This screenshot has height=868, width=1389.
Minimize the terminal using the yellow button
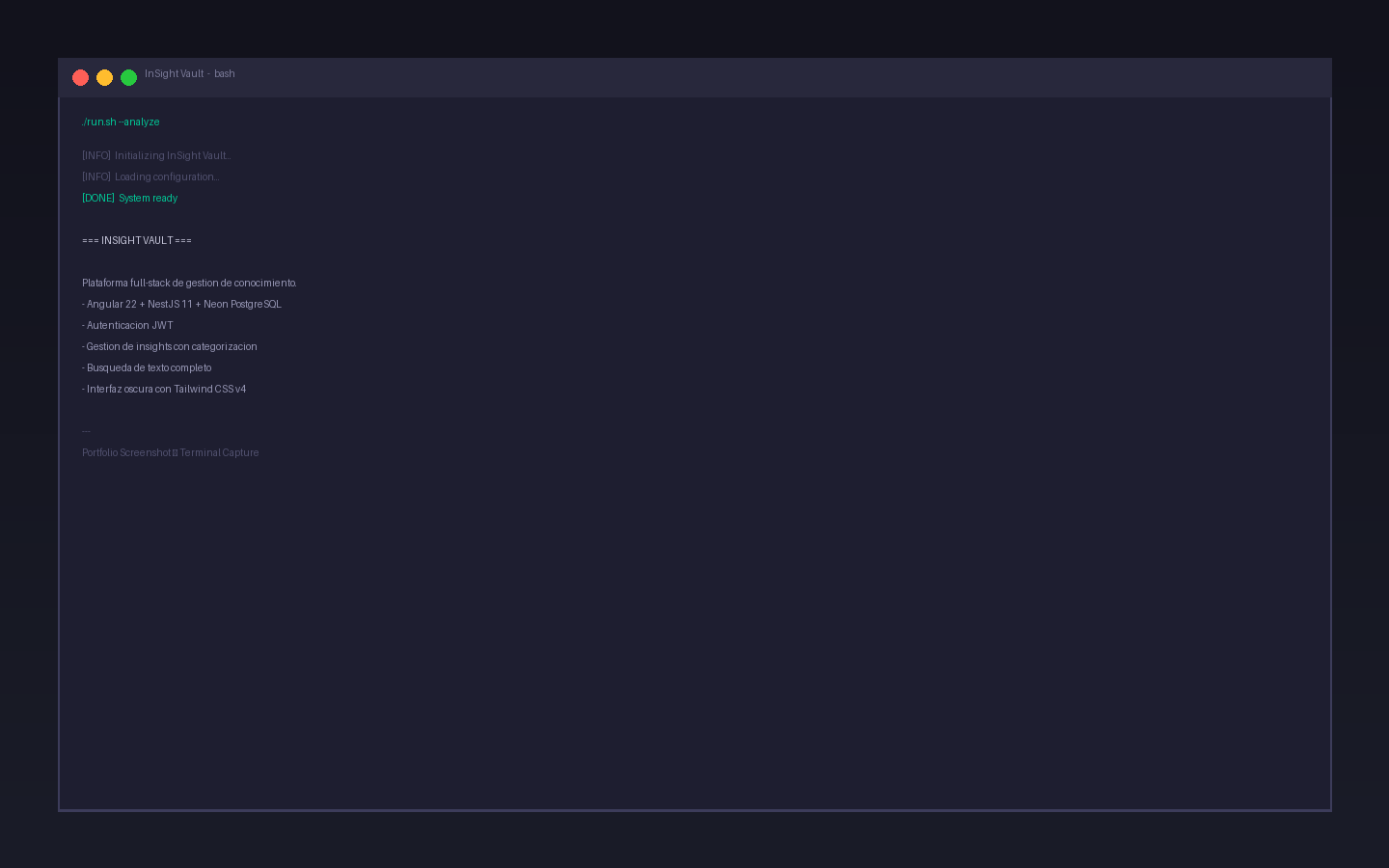[x=104, y=77]
